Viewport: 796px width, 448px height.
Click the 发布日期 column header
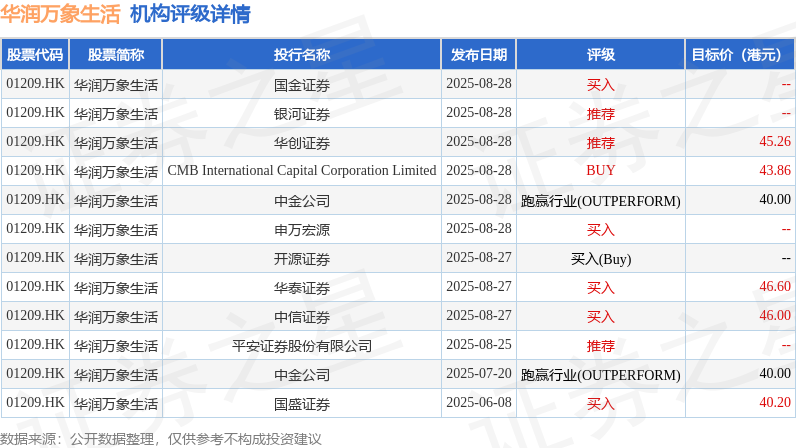479,54
